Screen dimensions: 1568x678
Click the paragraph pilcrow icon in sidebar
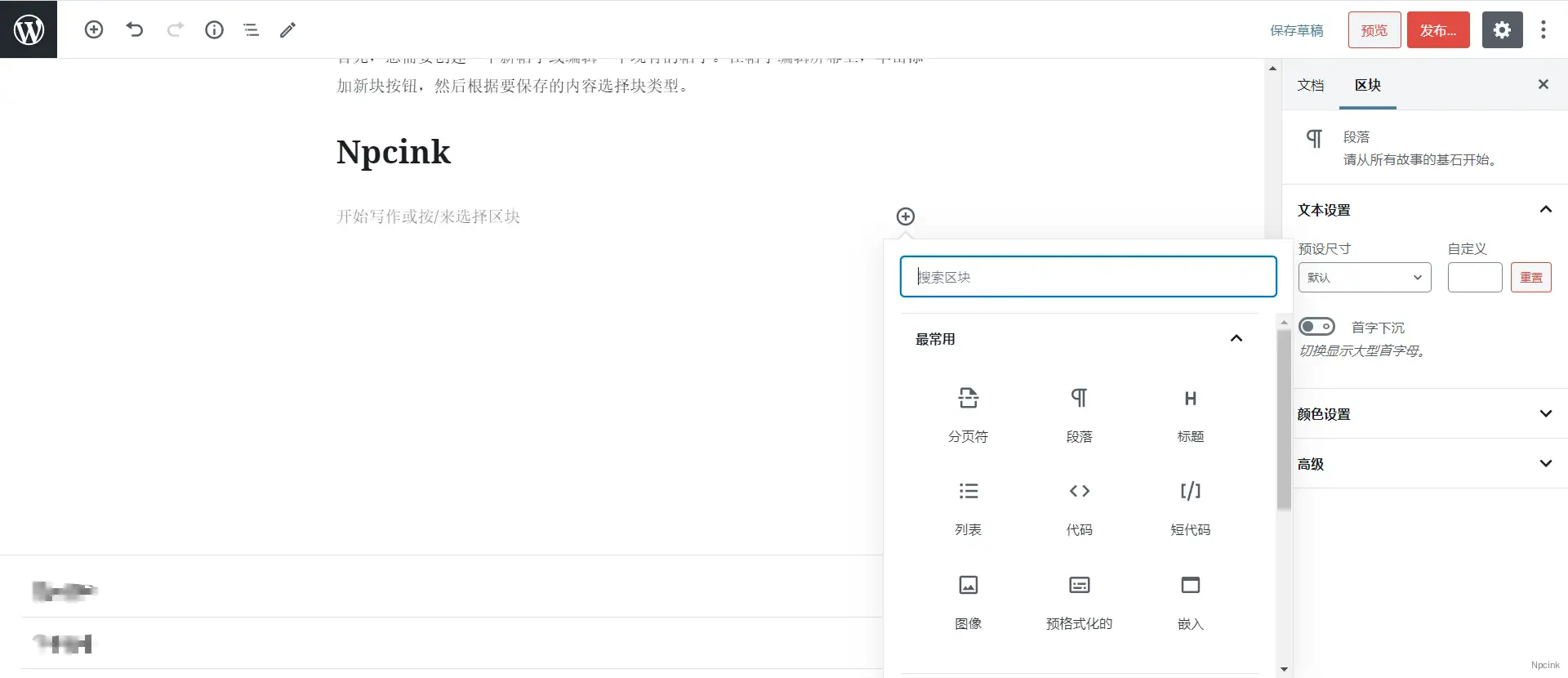1314,139
